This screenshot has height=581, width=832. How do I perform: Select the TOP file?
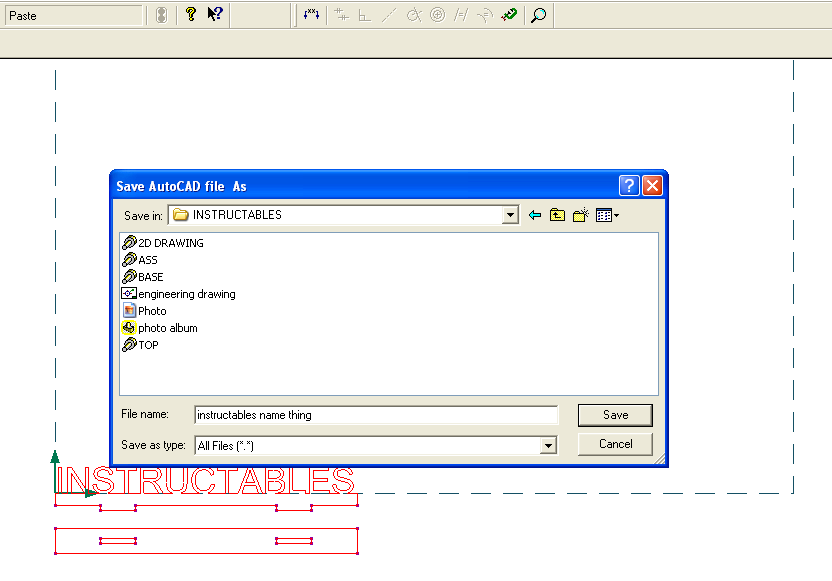point(141,345)
